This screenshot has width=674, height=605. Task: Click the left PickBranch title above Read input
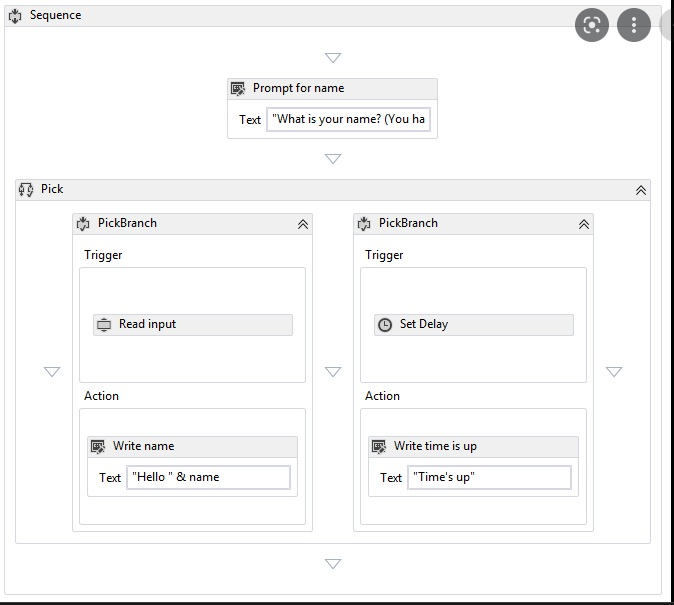pos(127,223)
